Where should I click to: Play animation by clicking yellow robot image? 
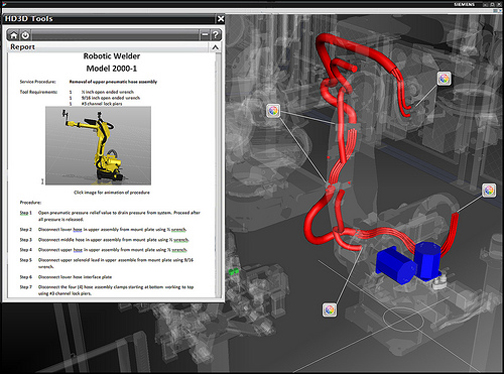[98, 146]
